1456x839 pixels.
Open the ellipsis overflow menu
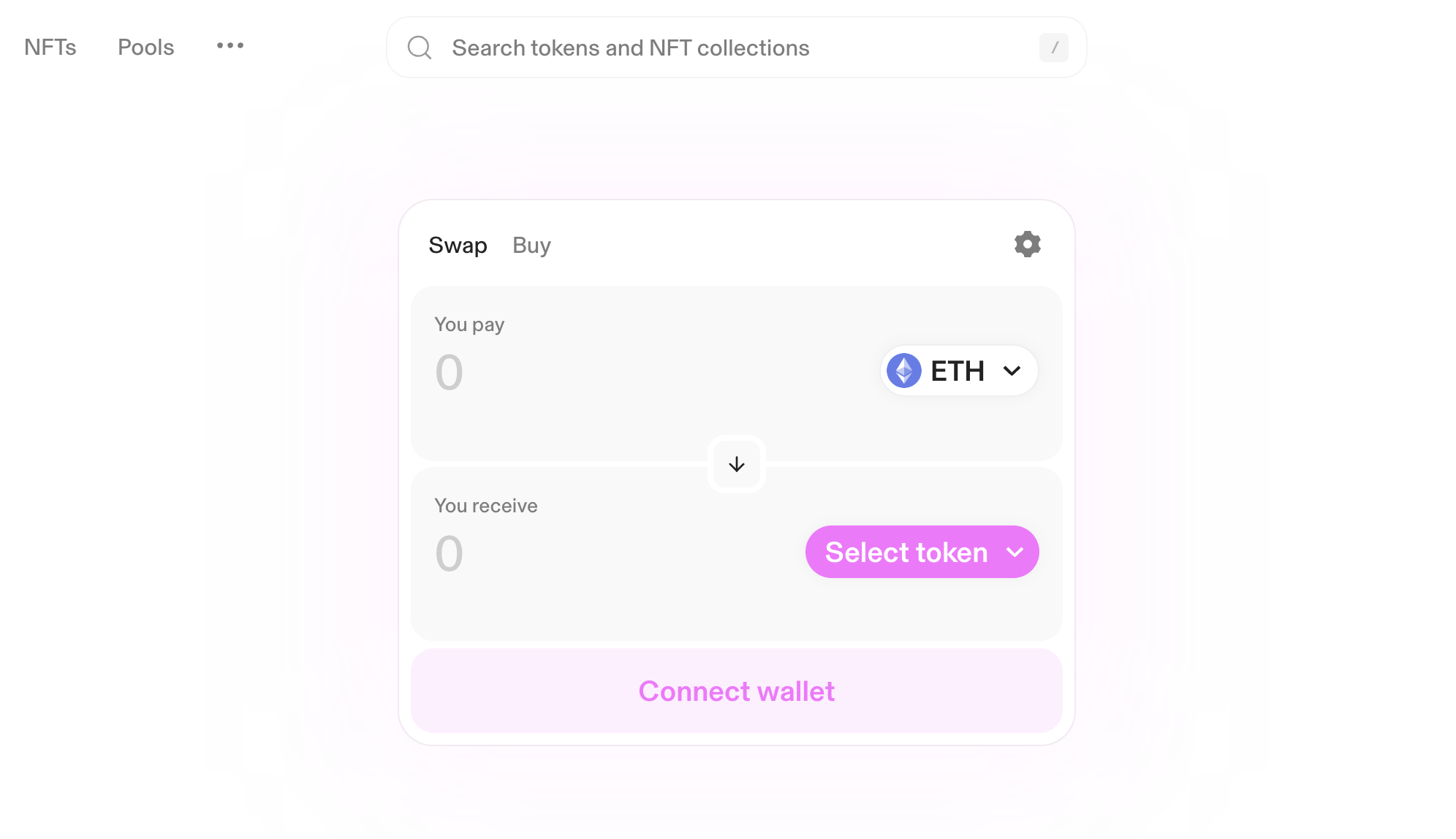pos(230,45)
